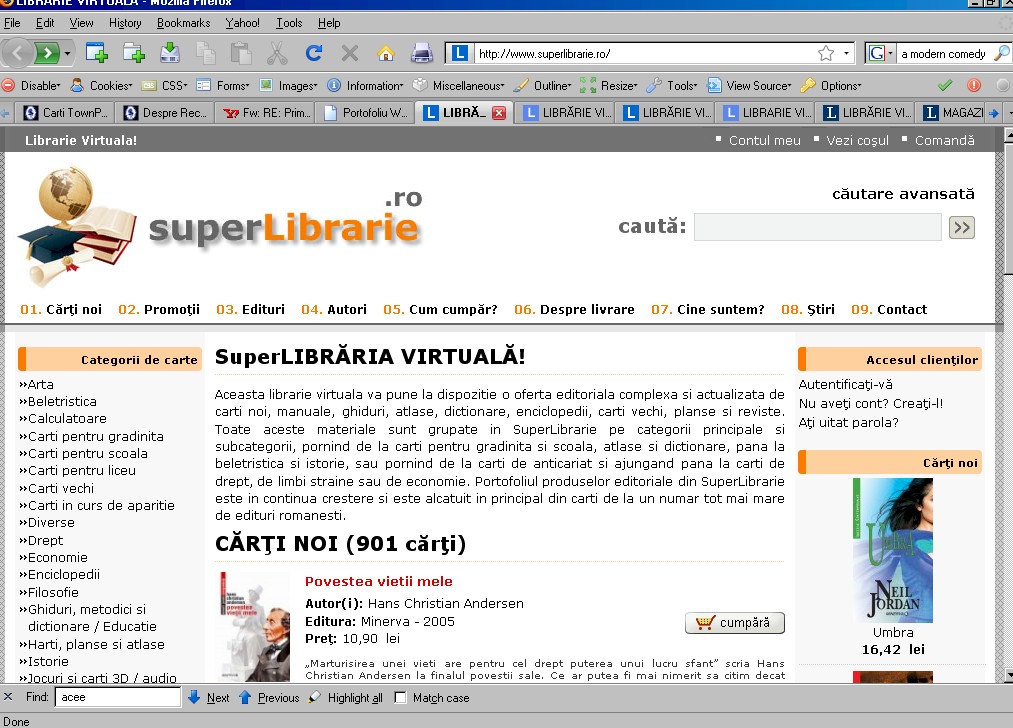Screen dimensions: 1013x728
Task: Click the cumpără buy button
Action: point(735,623)
